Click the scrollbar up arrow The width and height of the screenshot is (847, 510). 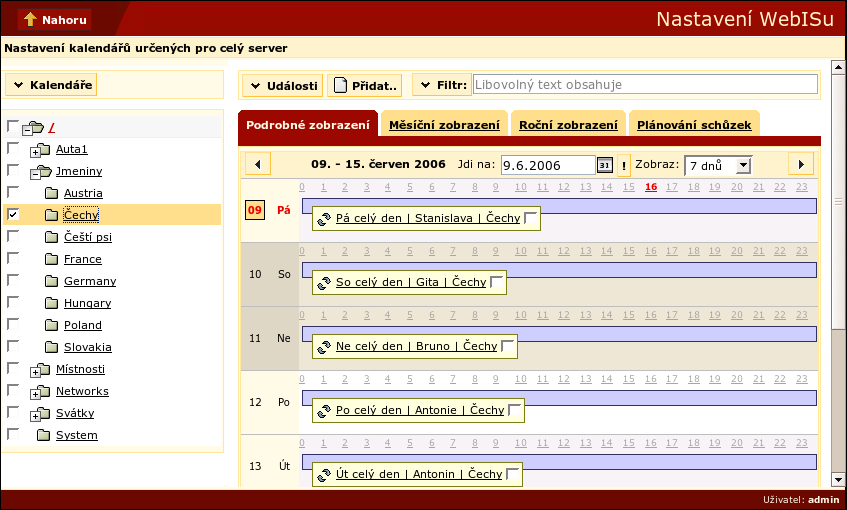click(x=838, y=68)
